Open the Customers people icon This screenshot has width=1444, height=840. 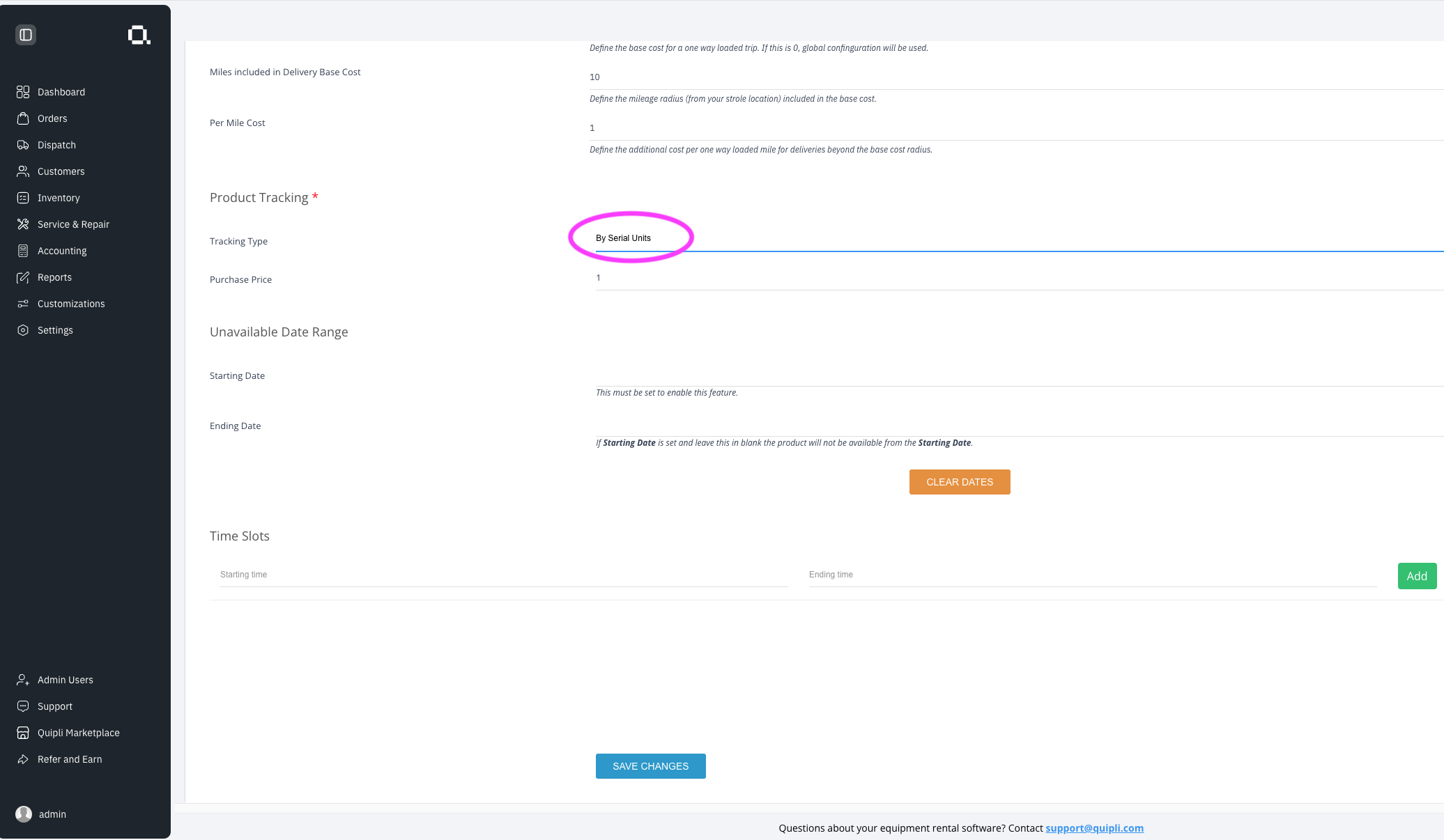tap(23, 171)
